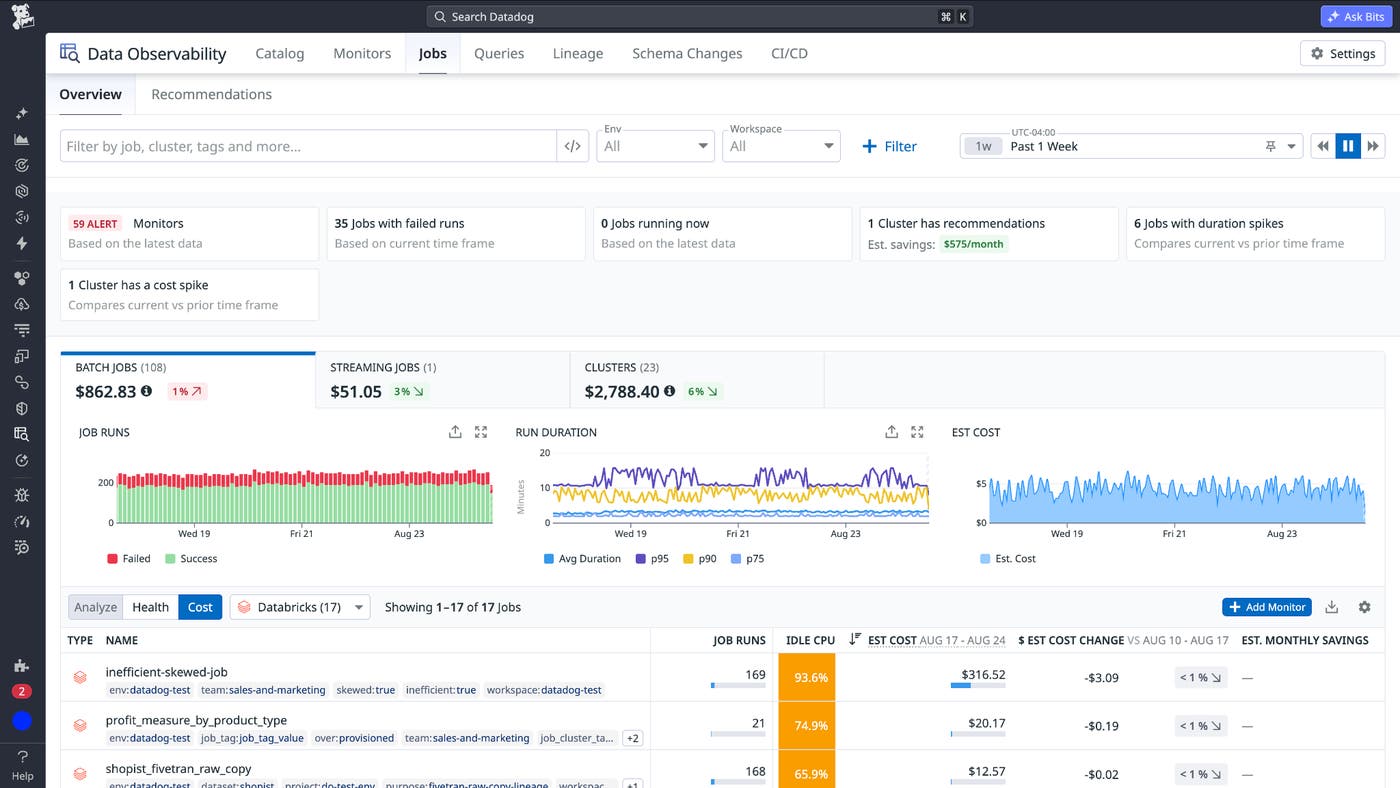This screenshot has width=1400, height=788.
Task: Open the Help icon in the sidebar
Action: coord(22,764)
